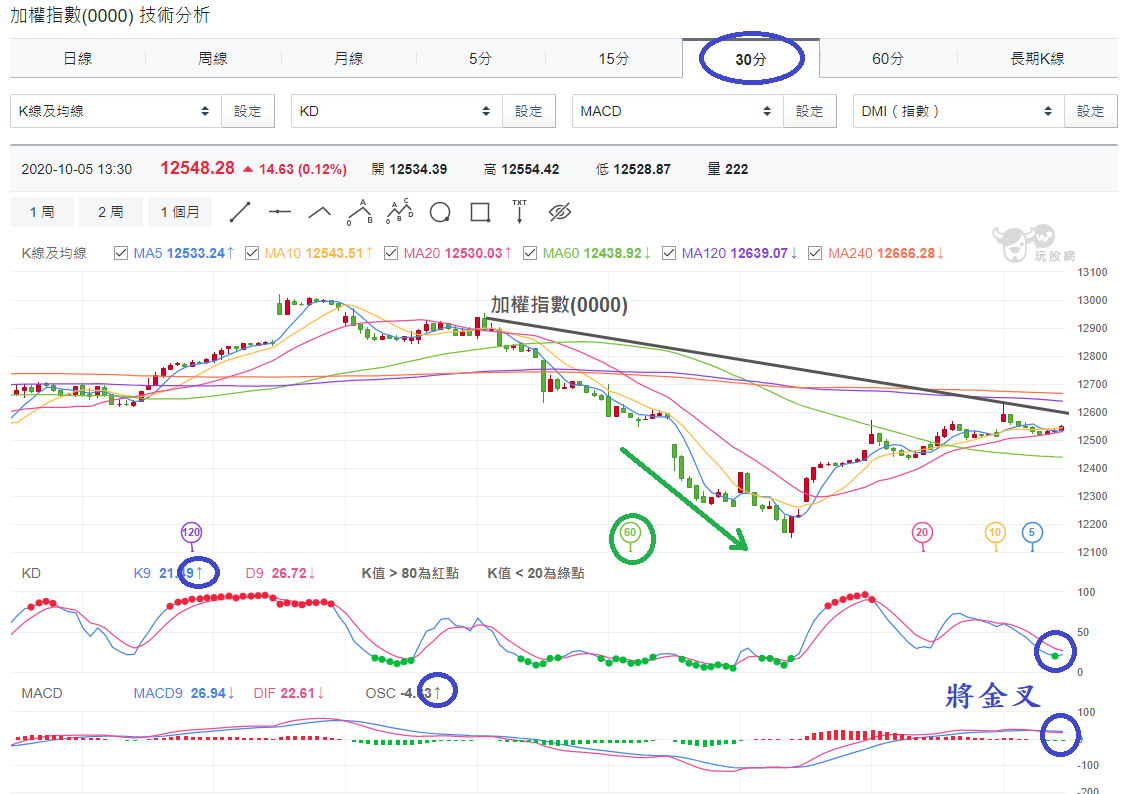This screenshot has width=1129, height=794.
Task: Select the trend line drawing tool
Action: coord(239,212)
